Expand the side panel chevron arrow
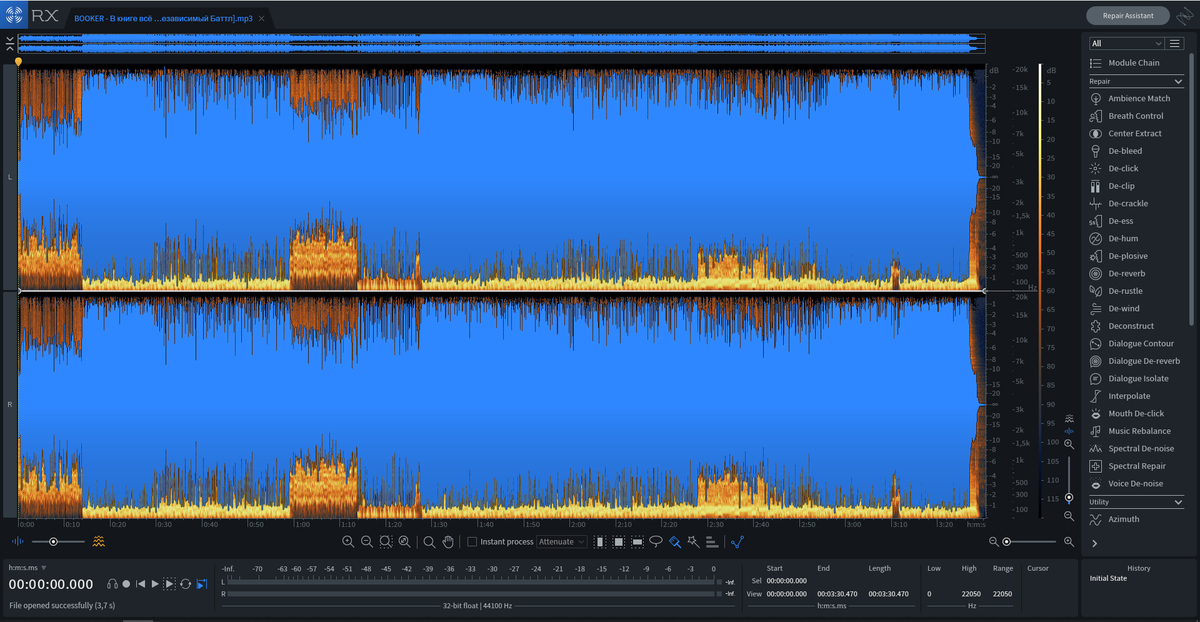 tap(1095, 543)
